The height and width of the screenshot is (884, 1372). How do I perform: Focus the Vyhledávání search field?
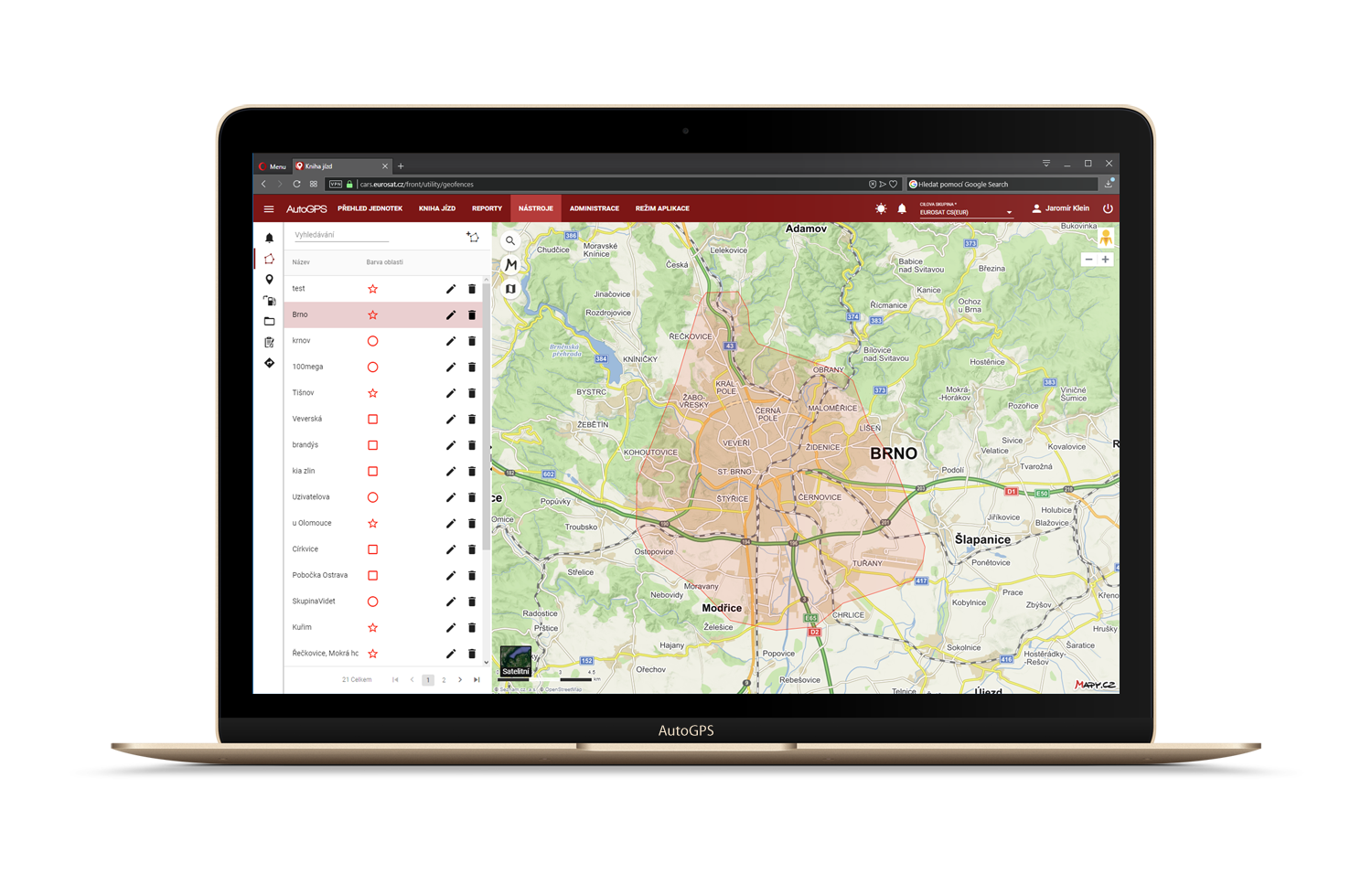[341, 236]
